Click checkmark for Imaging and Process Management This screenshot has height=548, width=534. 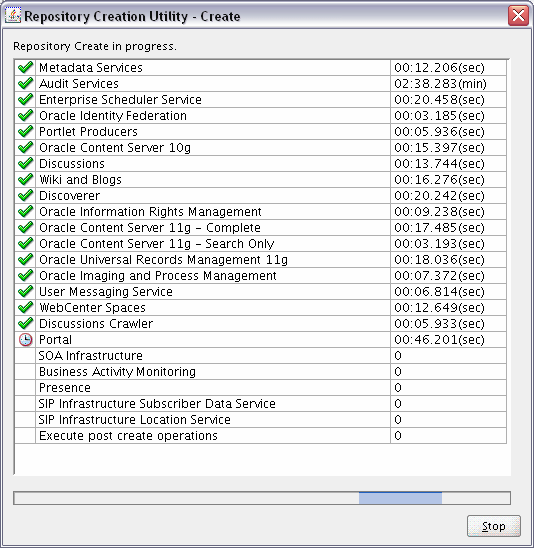pyautogui.click(x=26, y=275)
